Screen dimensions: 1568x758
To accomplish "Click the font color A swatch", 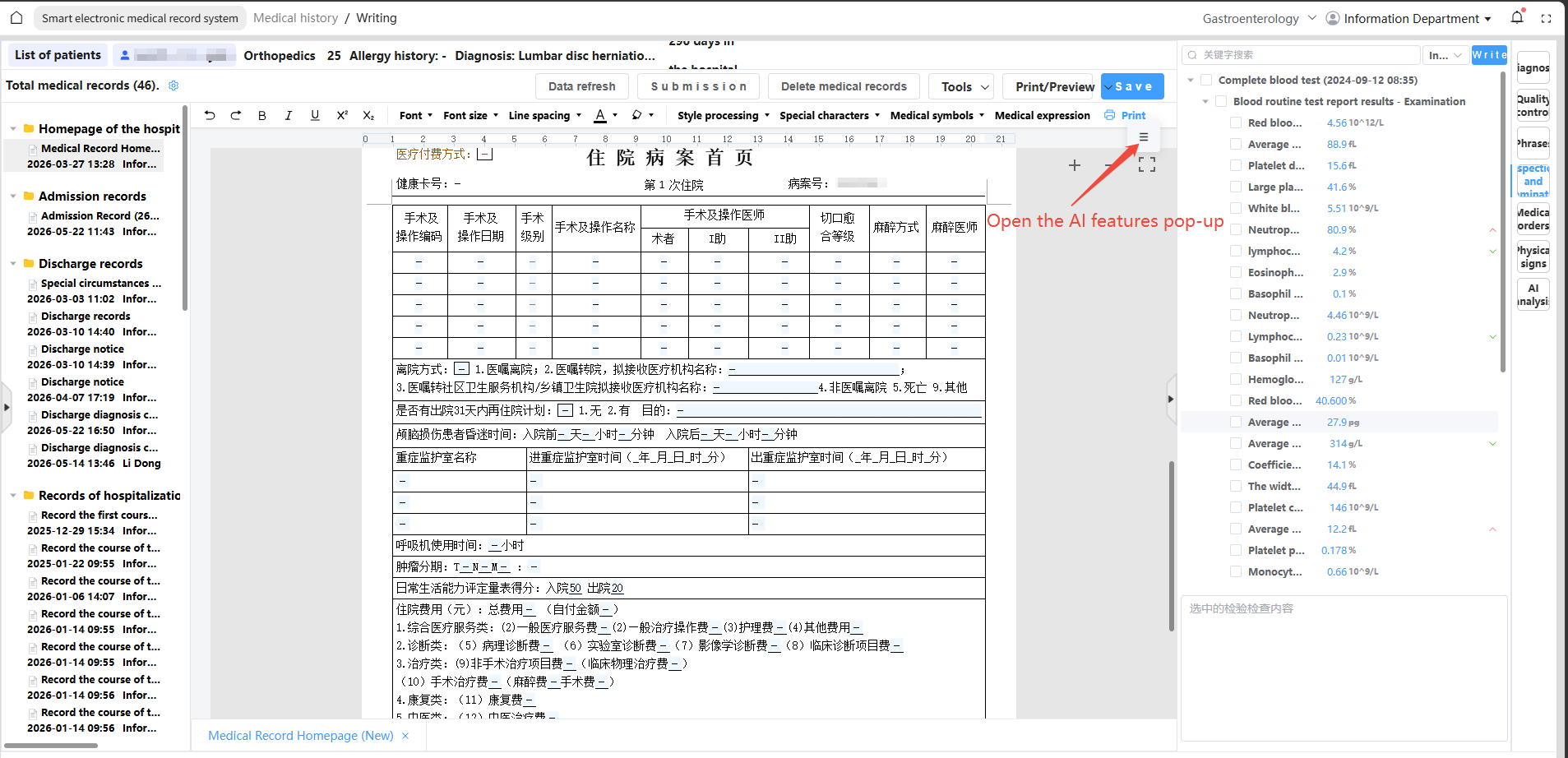I will tap(600, 115).
